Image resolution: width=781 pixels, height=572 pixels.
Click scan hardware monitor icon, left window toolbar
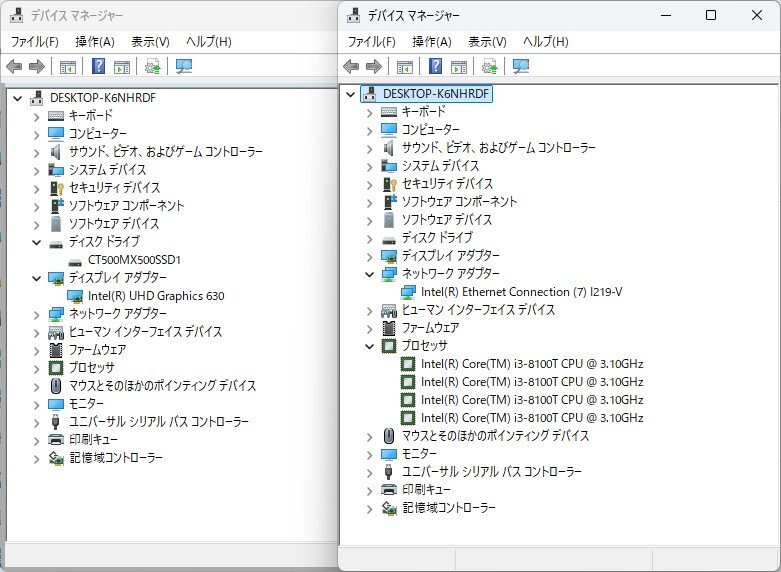[184, 66]
